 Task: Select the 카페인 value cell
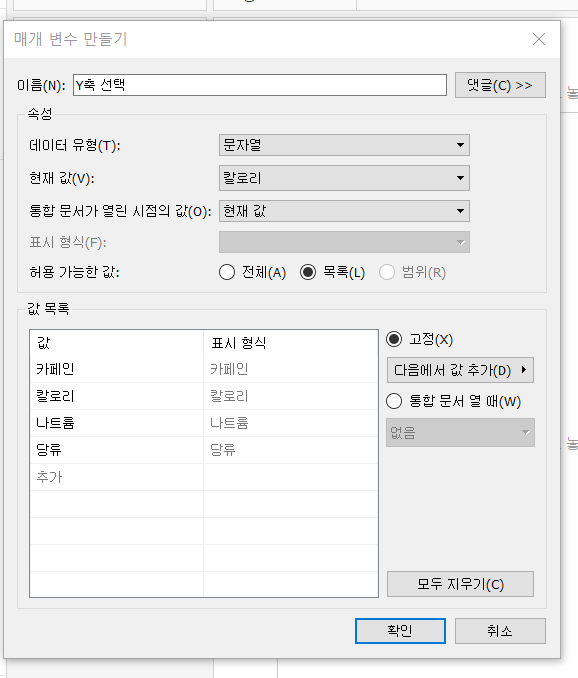117,369
